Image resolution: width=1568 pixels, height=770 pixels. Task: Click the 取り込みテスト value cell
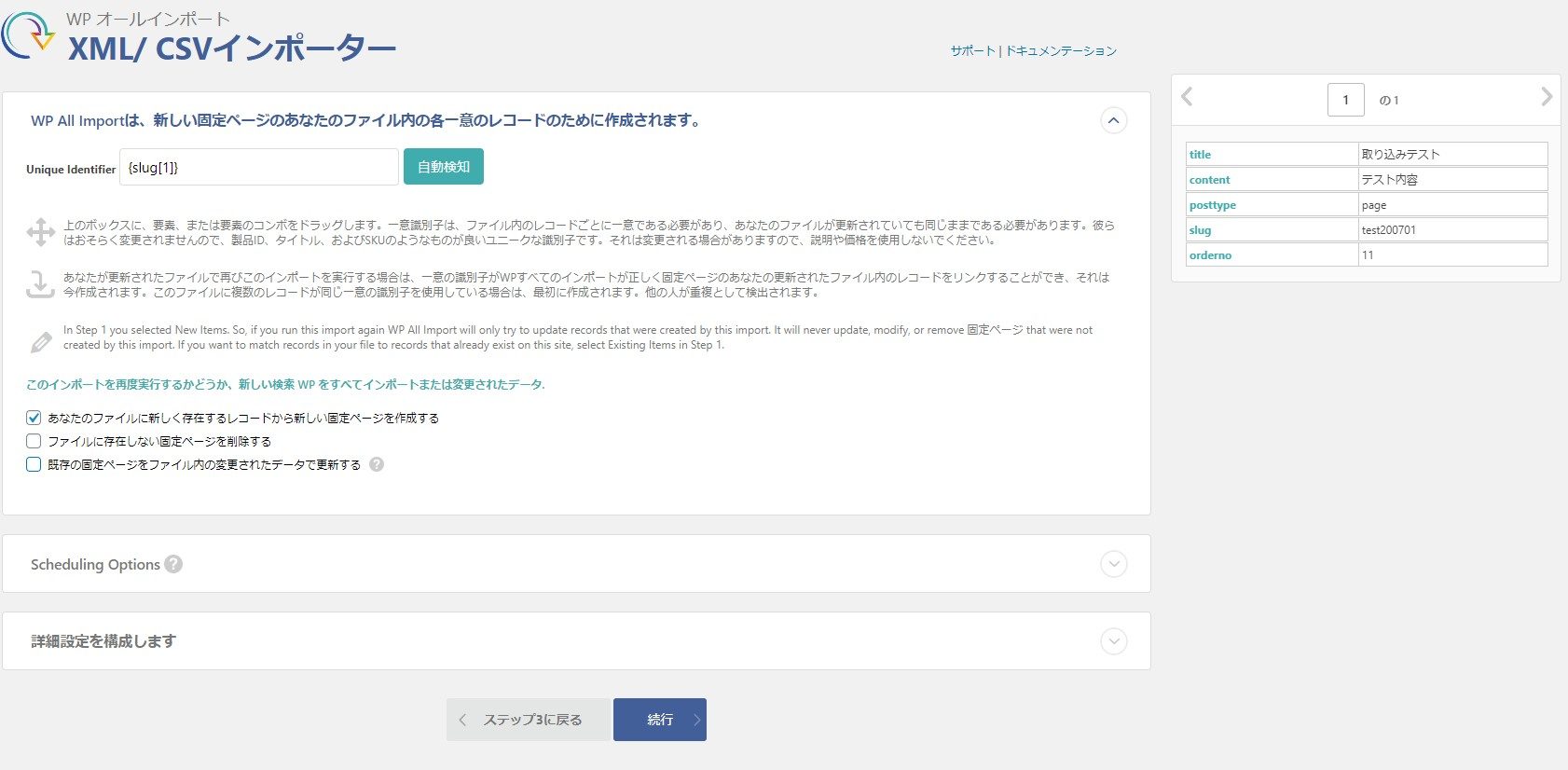[x=1453, y=154]
